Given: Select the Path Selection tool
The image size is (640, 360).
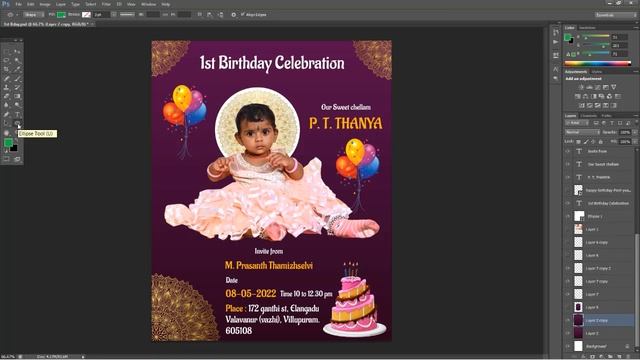Looking at the screenshot, I should click(7, 123).
